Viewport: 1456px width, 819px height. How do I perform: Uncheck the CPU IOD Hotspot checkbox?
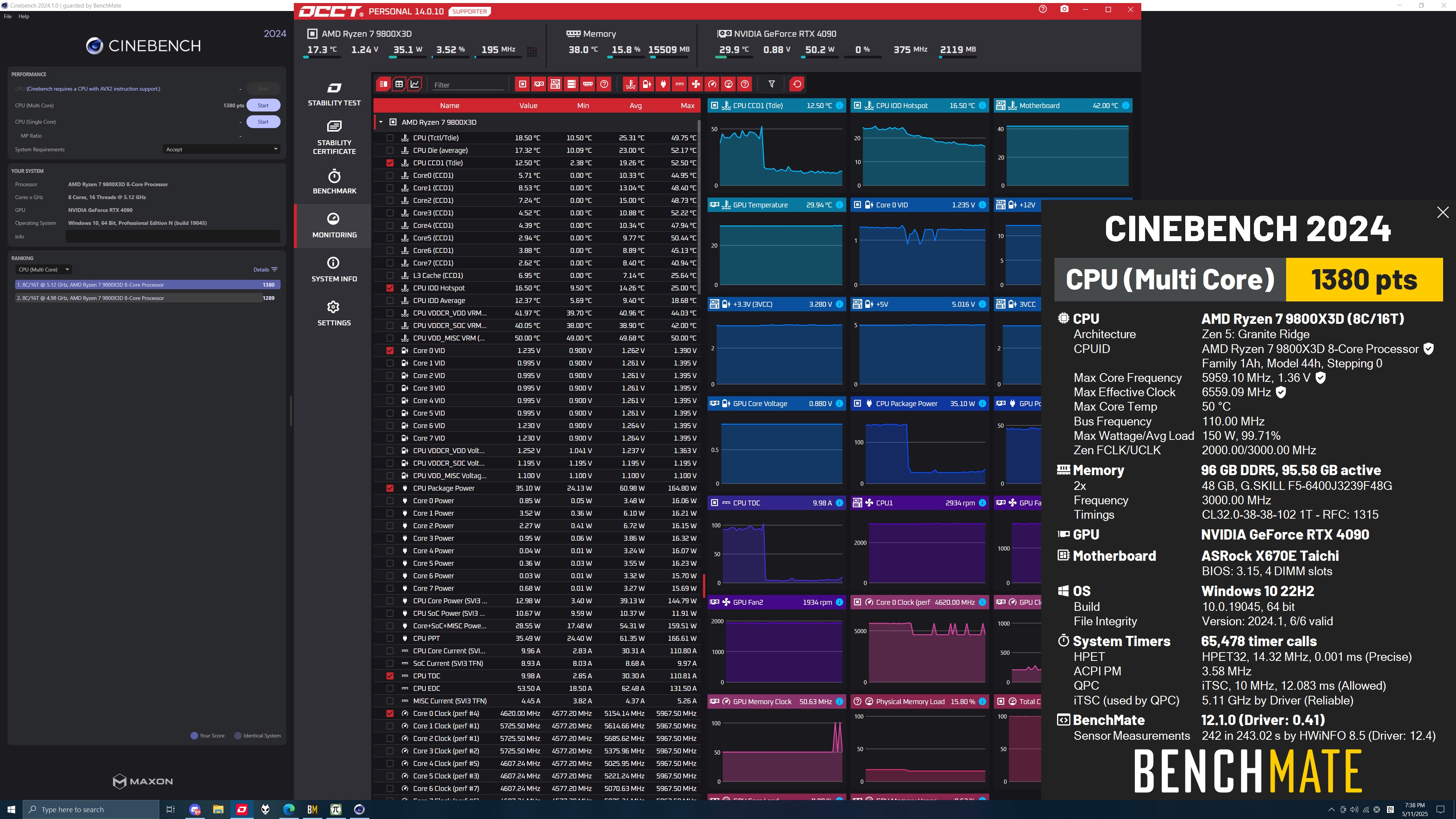pyautogui.click(x=390, y=288)
